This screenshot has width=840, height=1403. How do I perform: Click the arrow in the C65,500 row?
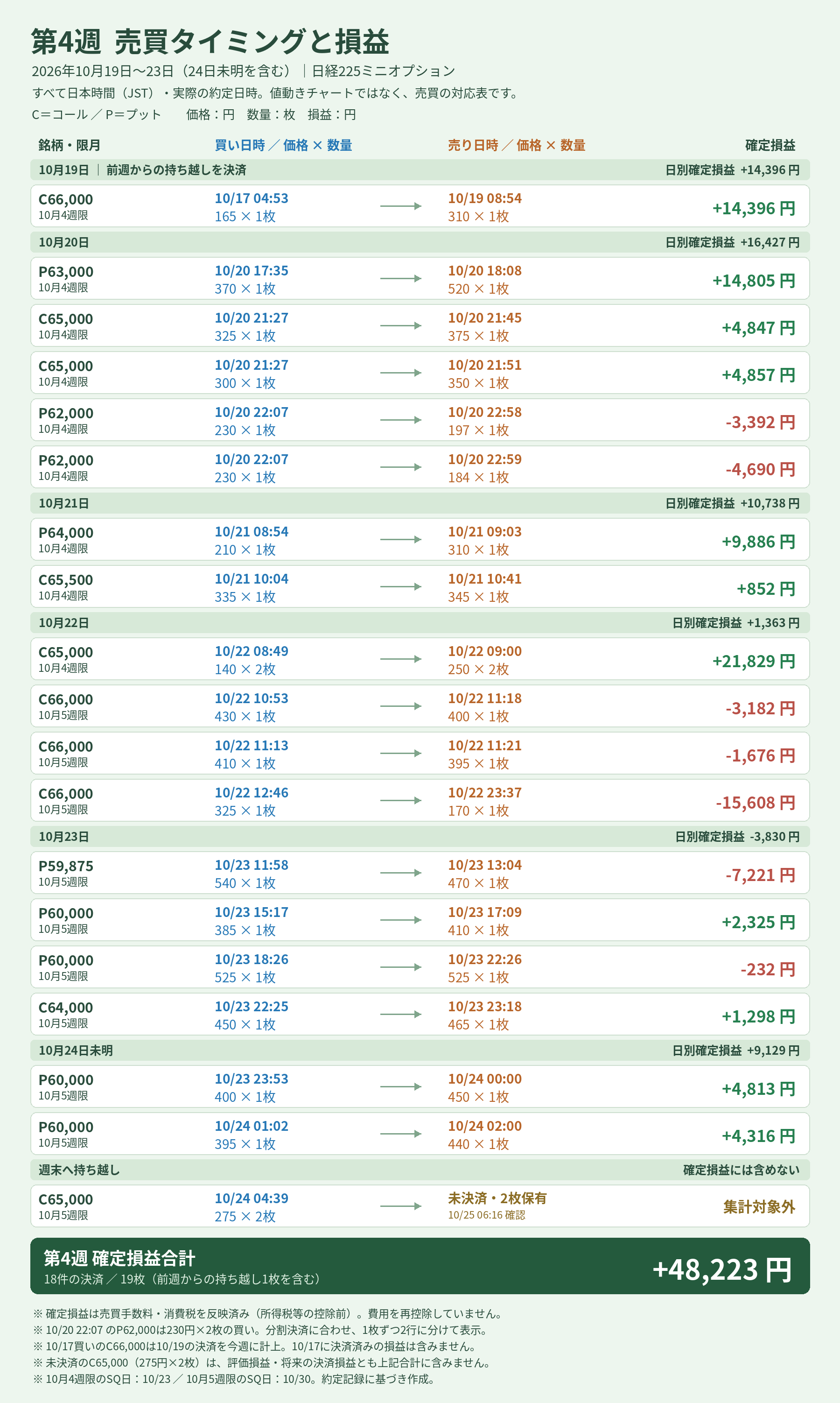pos(401,586)
